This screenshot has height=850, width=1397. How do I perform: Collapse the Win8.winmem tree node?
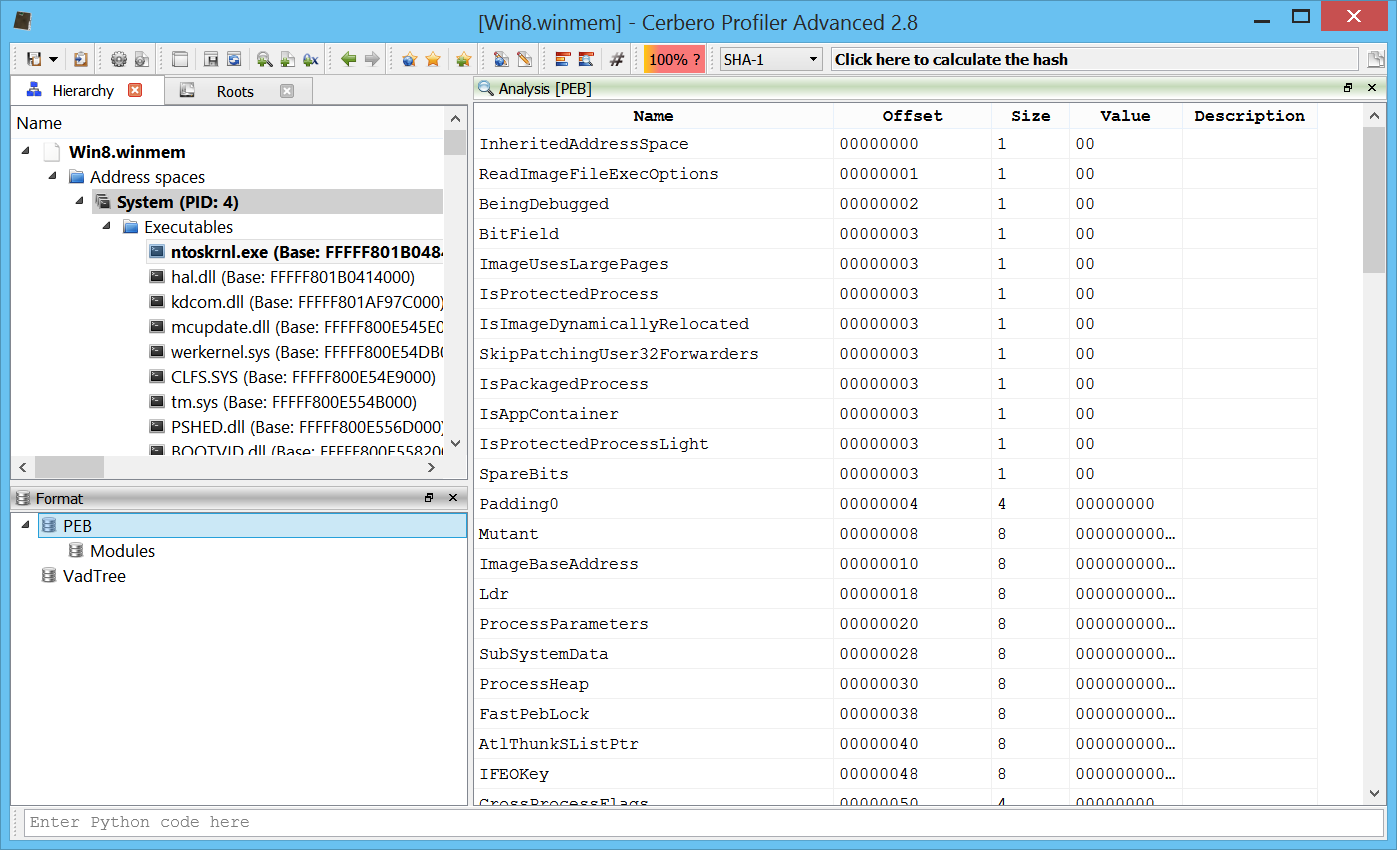pos(25,152)
